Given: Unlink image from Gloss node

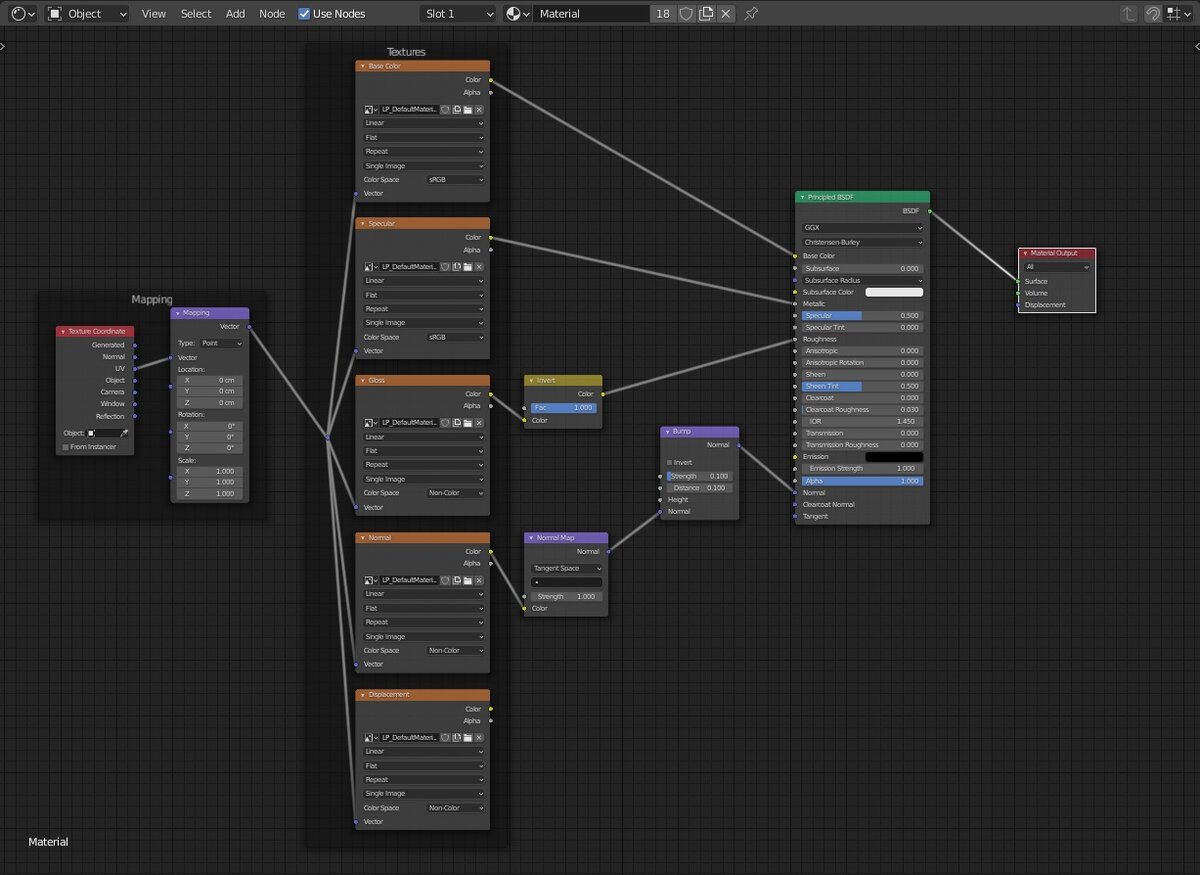Looking at the screenshot, I should 479,423.
